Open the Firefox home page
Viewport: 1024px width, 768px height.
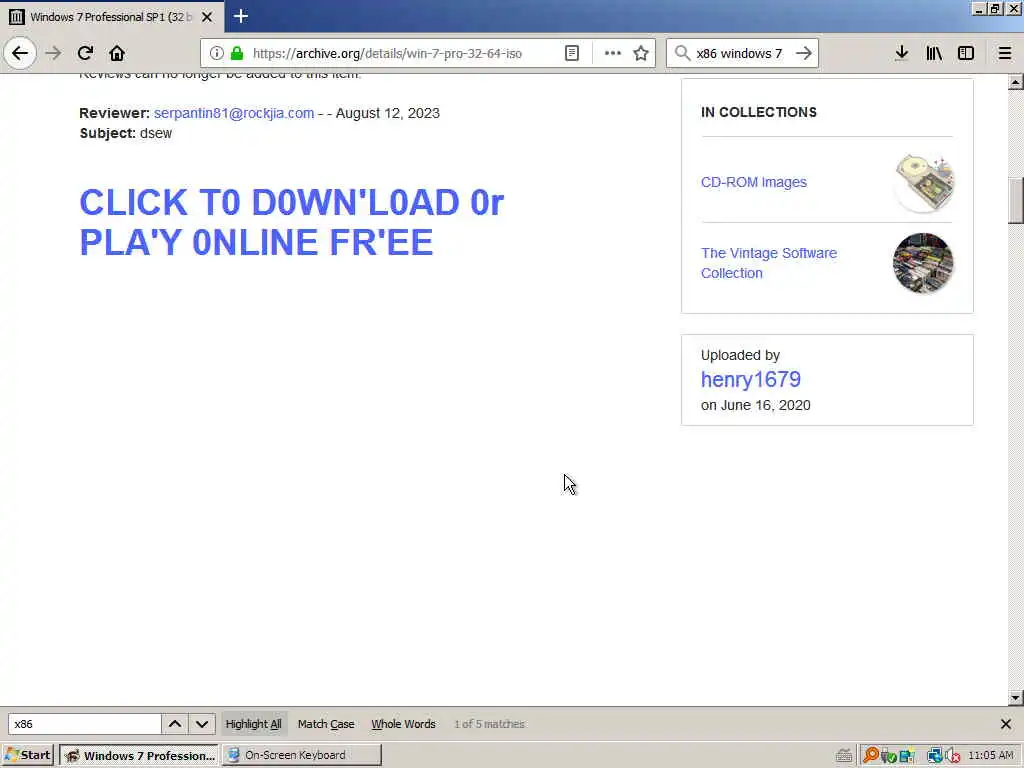pyautogui.click(x=117, y=53)
